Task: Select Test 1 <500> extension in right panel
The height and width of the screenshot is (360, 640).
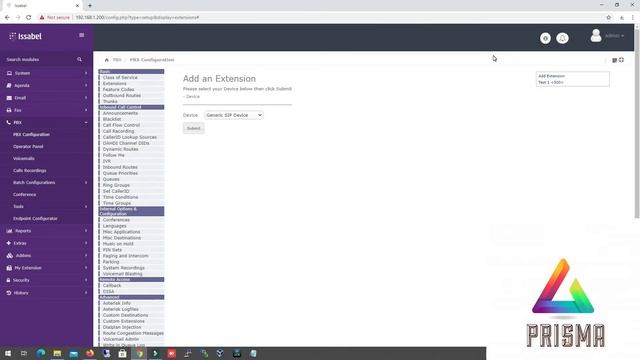Action: click(551, 82)
